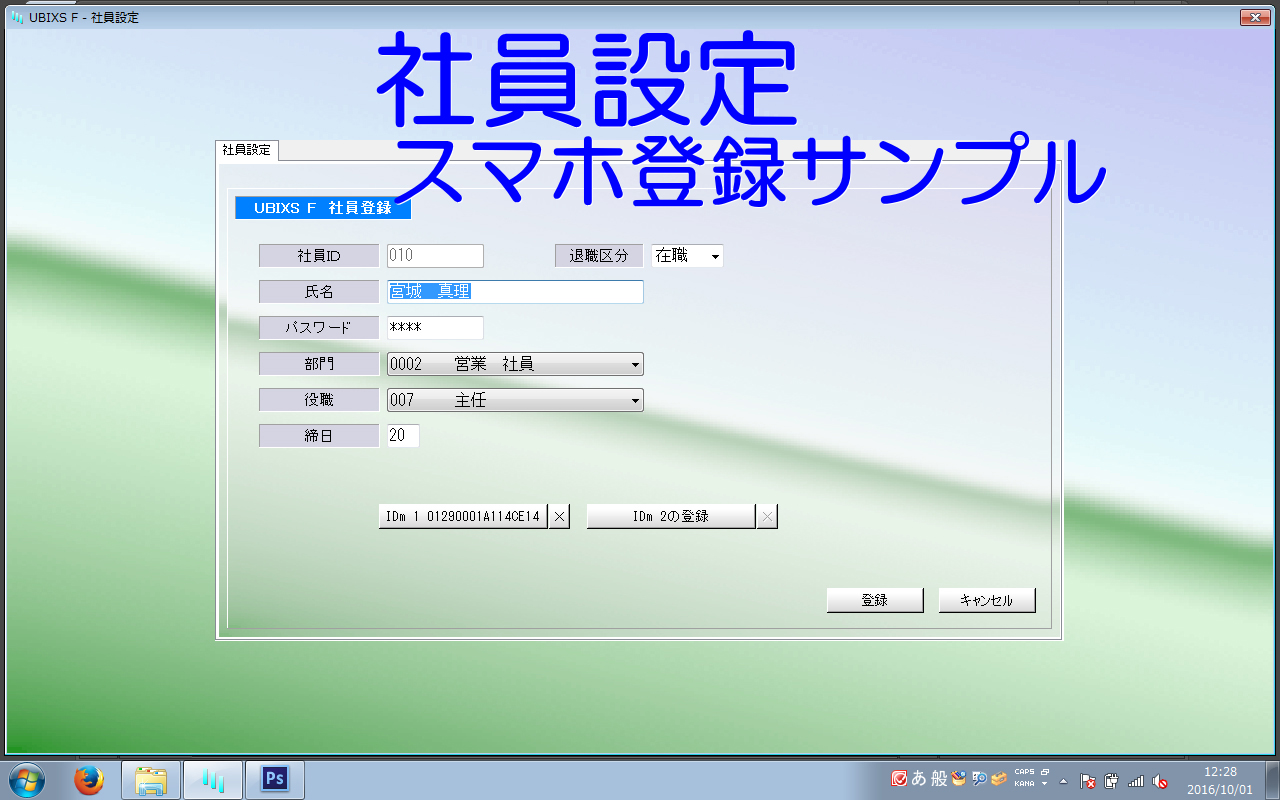This screenshot has width=1280, height=800.
Task: Click the muted volume tray icon
Action: click(1160, 781)
